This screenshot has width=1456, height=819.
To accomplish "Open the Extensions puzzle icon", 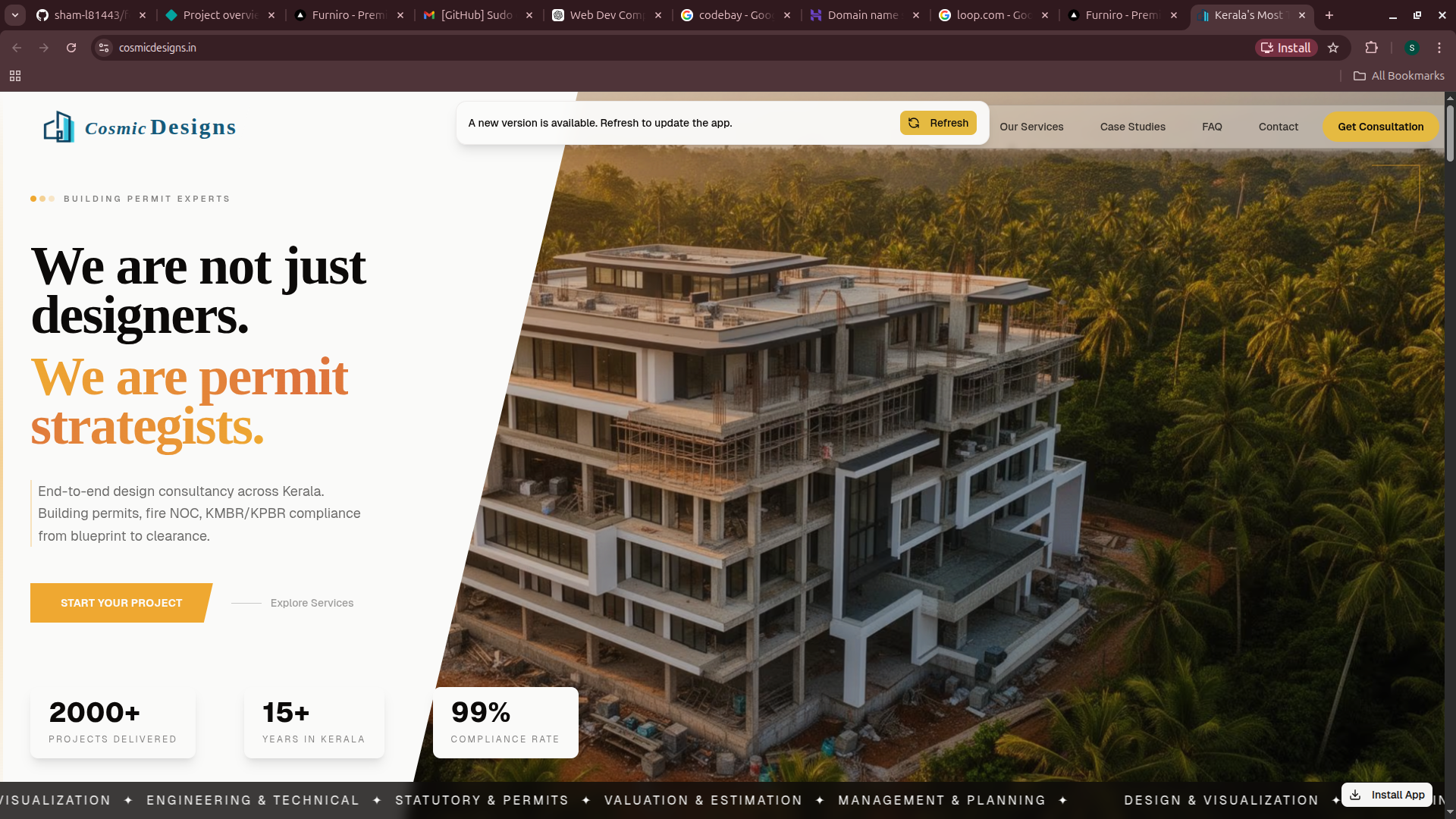I will pyautogui.click(x=1371, y=48).
